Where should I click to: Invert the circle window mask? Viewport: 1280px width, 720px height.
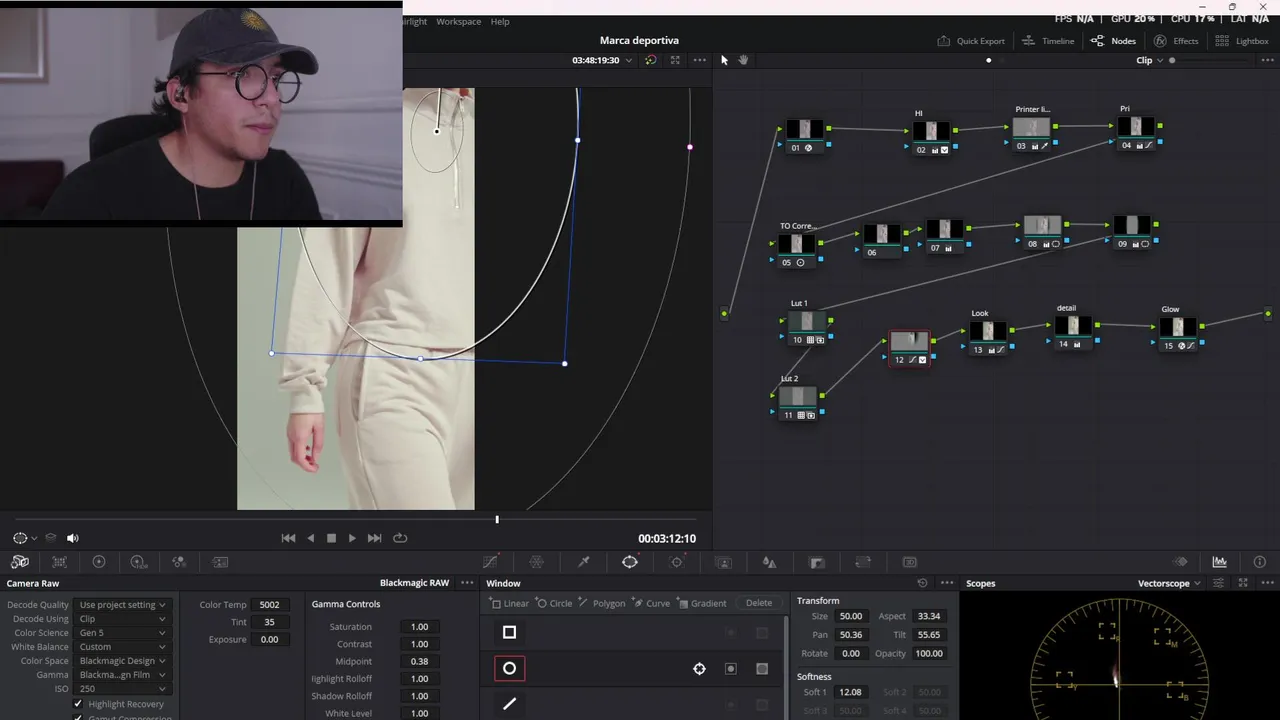[x=731, y=669]
